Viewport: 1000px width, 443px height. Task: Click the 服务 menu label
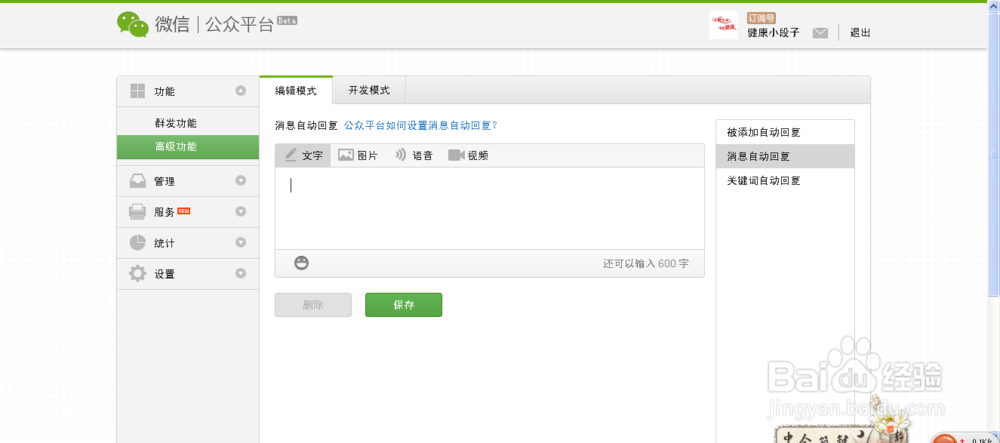pyautogui.click(x=165, y=212)
